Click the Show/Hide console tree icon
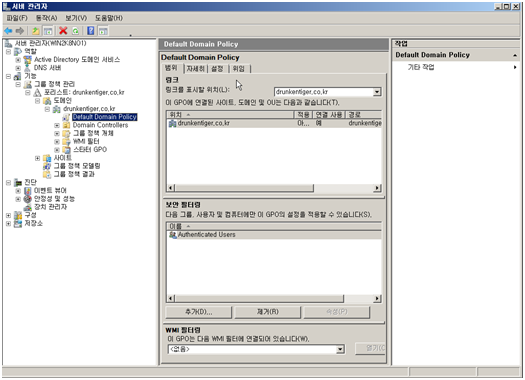The image size is (525, 380). [x=48, y=31]
